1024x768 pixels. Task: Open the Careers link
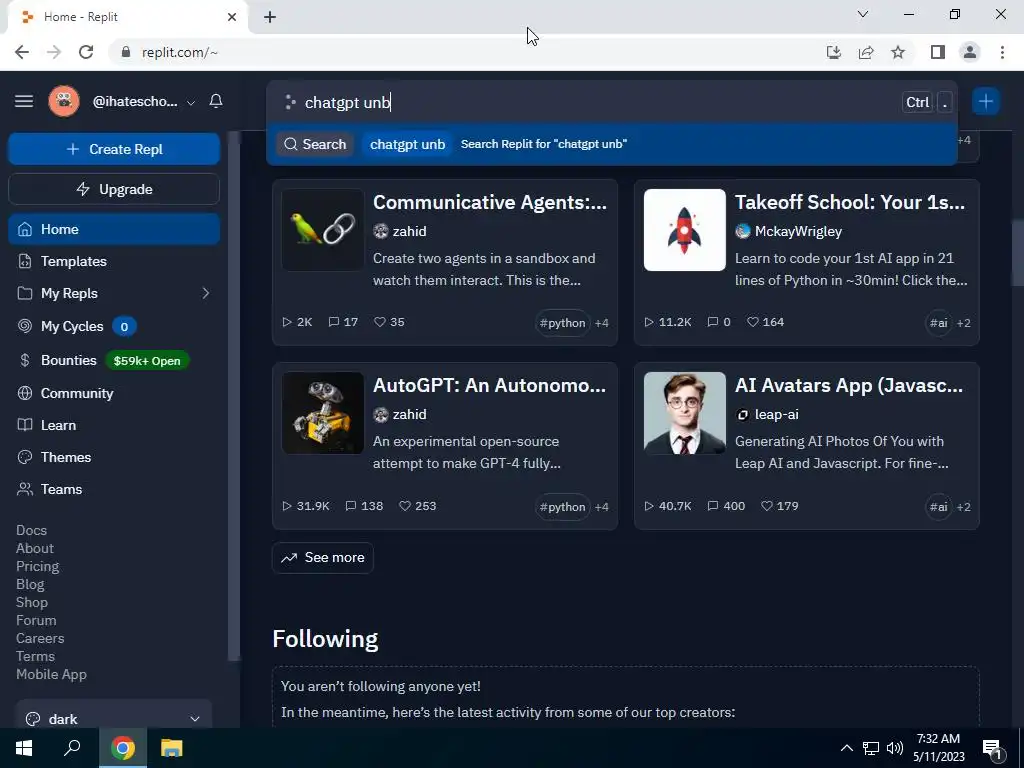click(x=40, y=638)
